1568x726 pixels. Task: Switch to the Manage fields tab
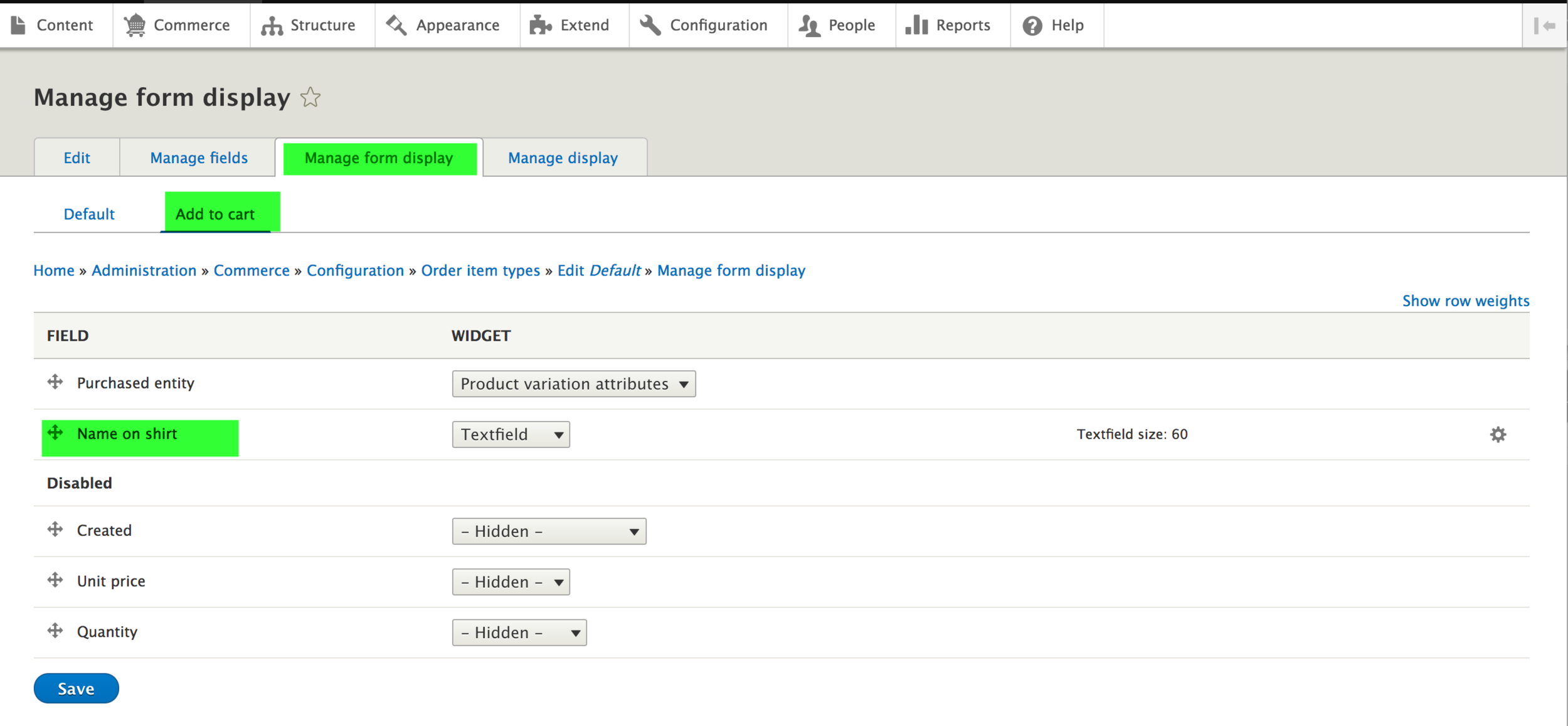tap(199, 157)
